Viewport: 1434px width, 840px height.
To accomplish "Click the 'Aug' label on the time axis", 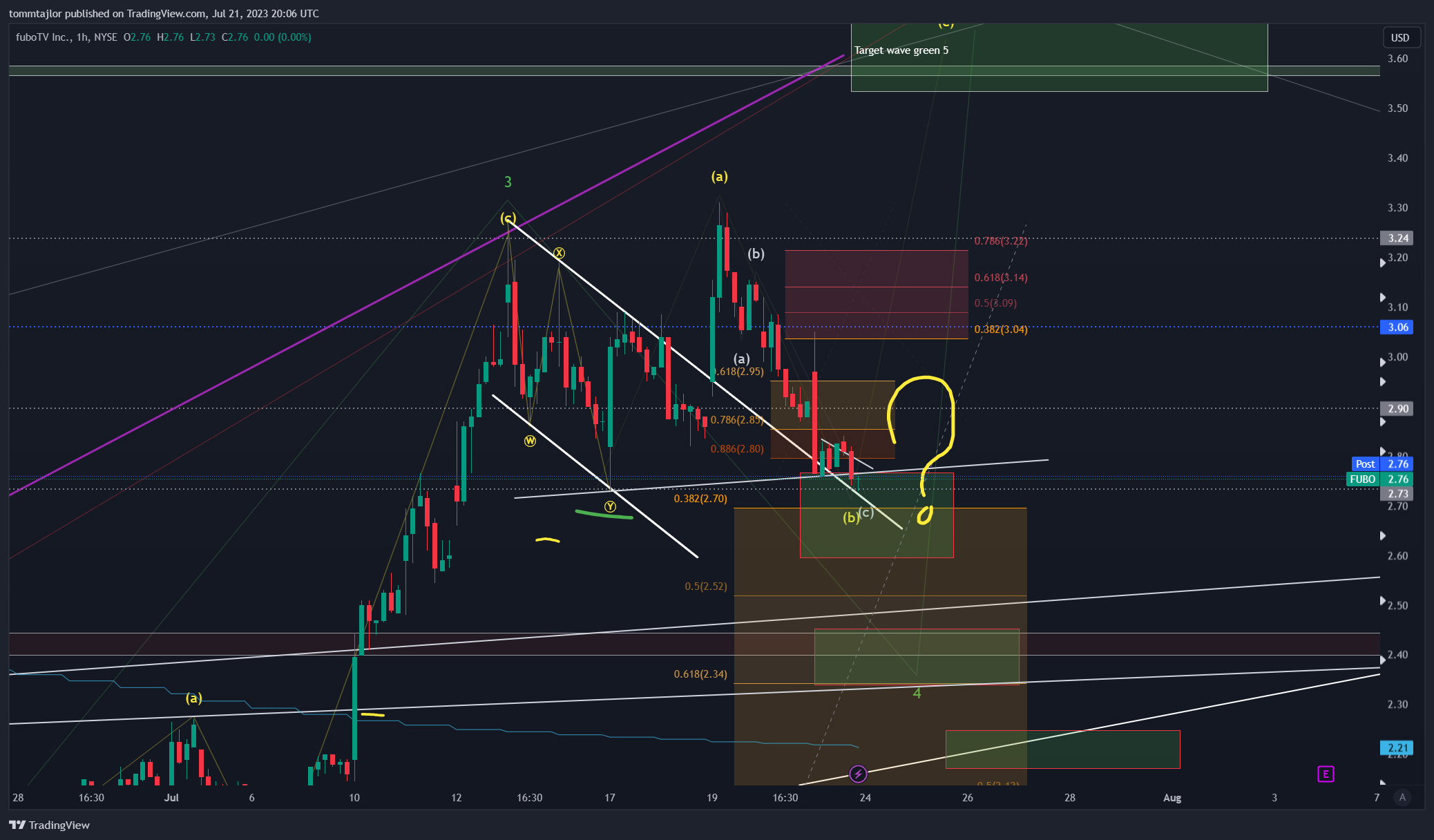I will [1172, 798].
